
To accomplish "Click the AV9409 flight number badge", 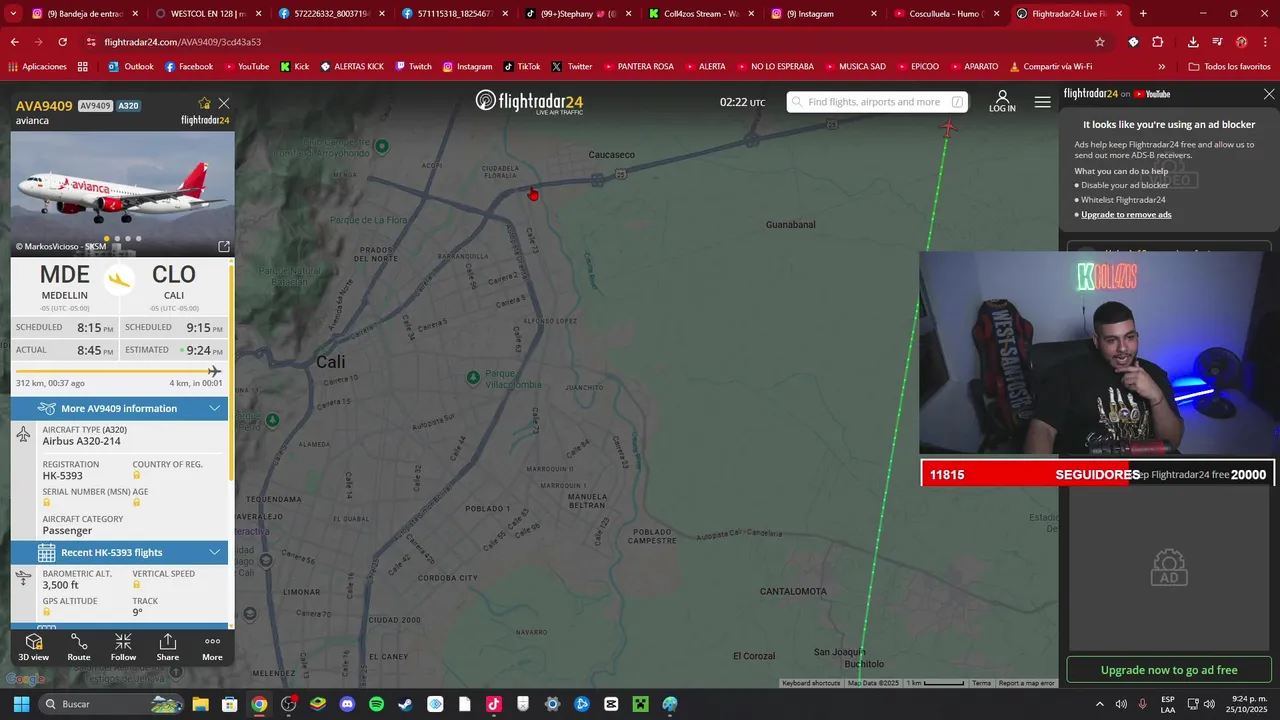I will [x=95, y=106].
